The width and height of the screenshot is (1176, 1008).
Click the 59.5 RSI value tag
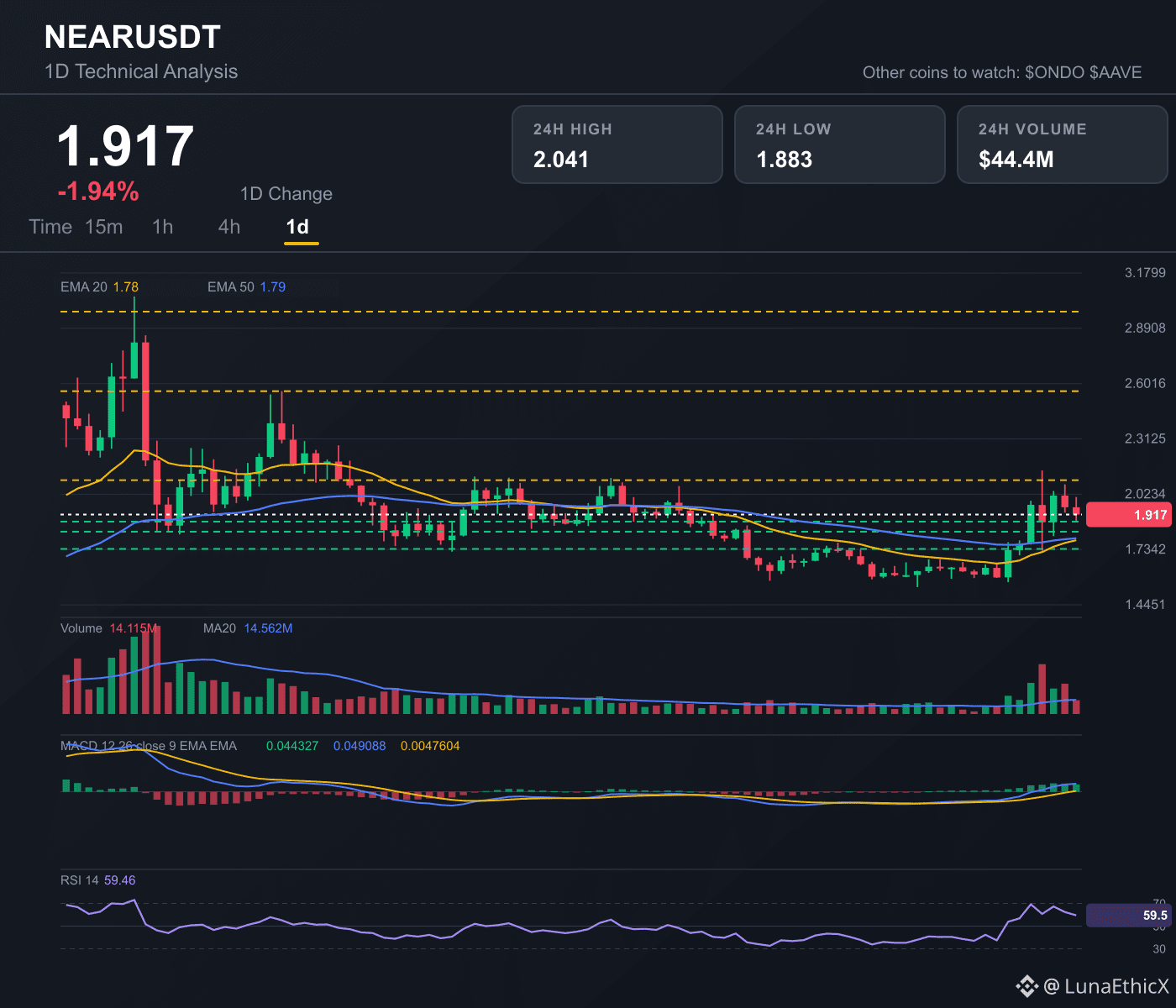point(1128,916)
